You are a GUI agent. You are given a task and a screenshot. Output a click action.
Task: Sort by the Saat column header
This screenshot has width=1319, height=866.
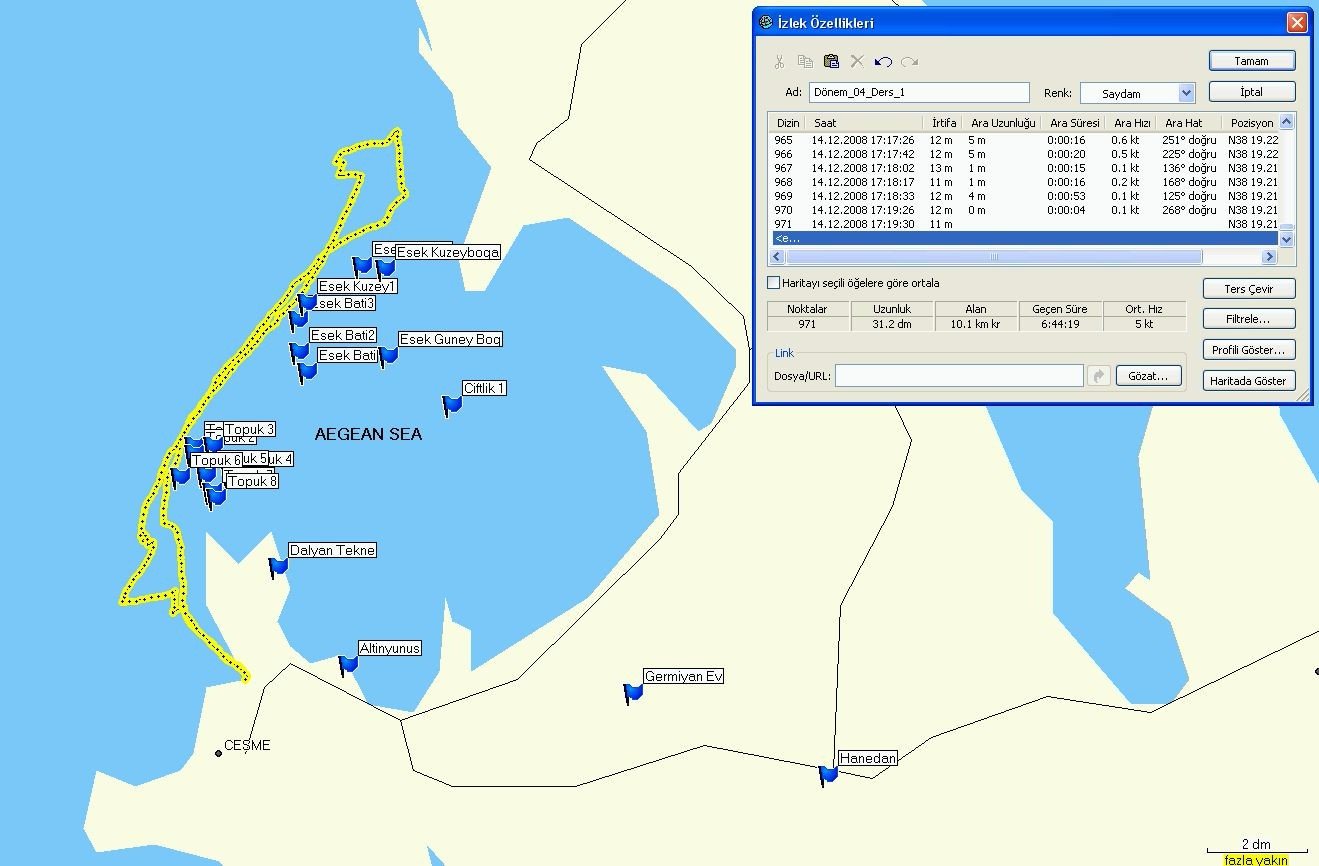[x=866, y=123]
